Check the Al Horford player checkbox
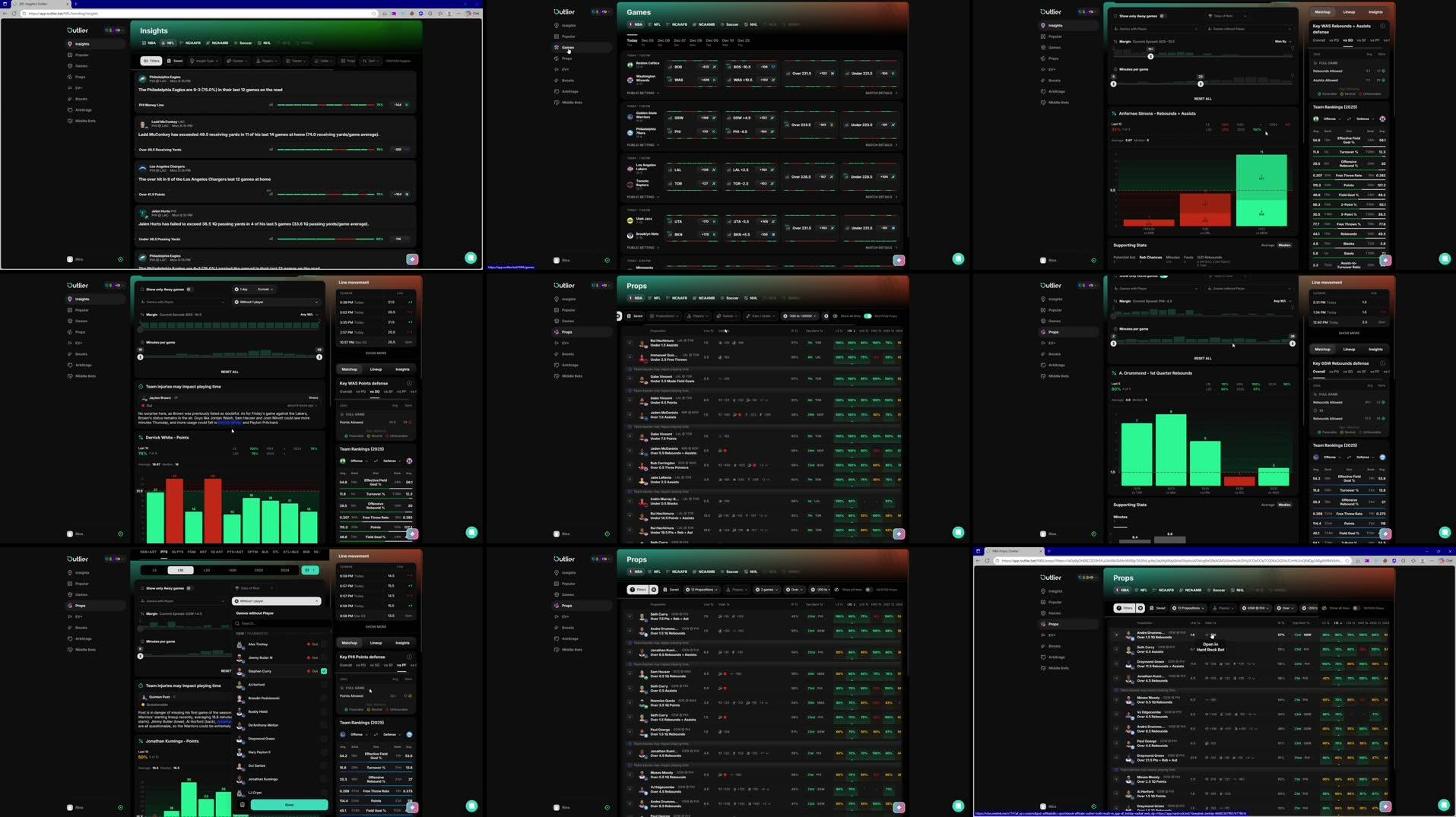 324,685
